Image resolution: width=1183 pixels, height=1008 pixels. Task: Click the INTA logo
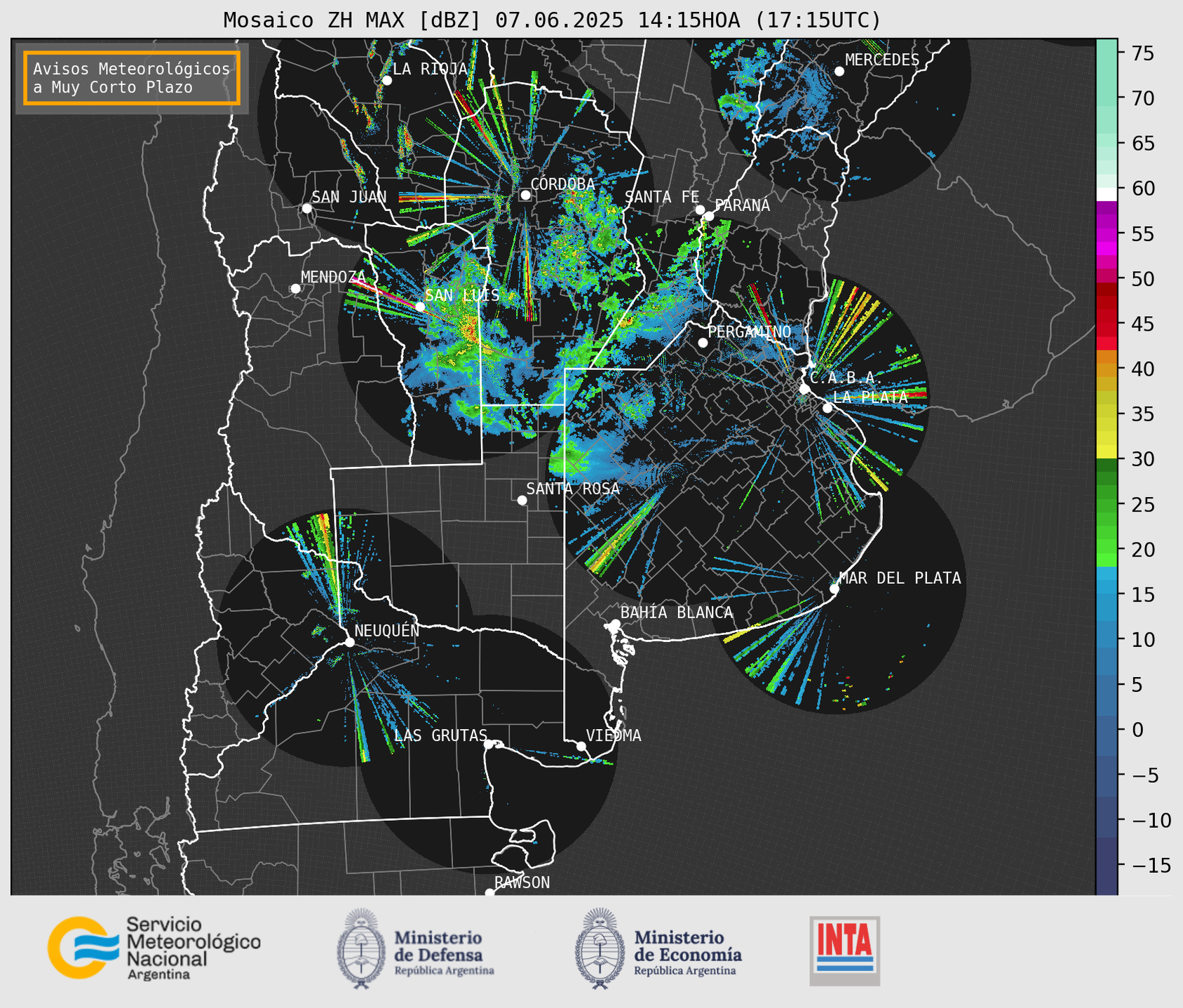(x=845, y=951)
